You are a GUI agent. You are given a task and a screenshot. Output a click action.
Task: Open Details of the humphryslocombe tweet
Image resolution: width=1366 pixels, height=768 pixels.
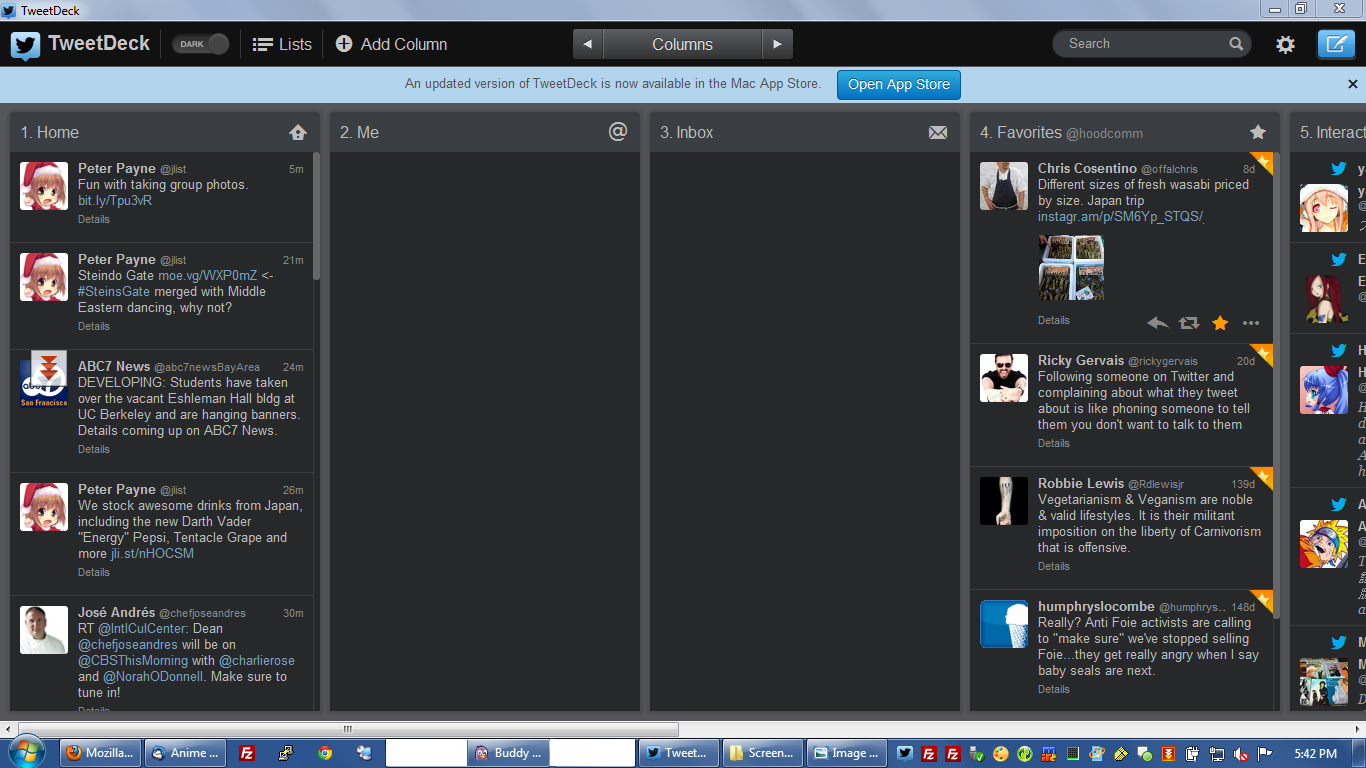[x=1054, y=689]
